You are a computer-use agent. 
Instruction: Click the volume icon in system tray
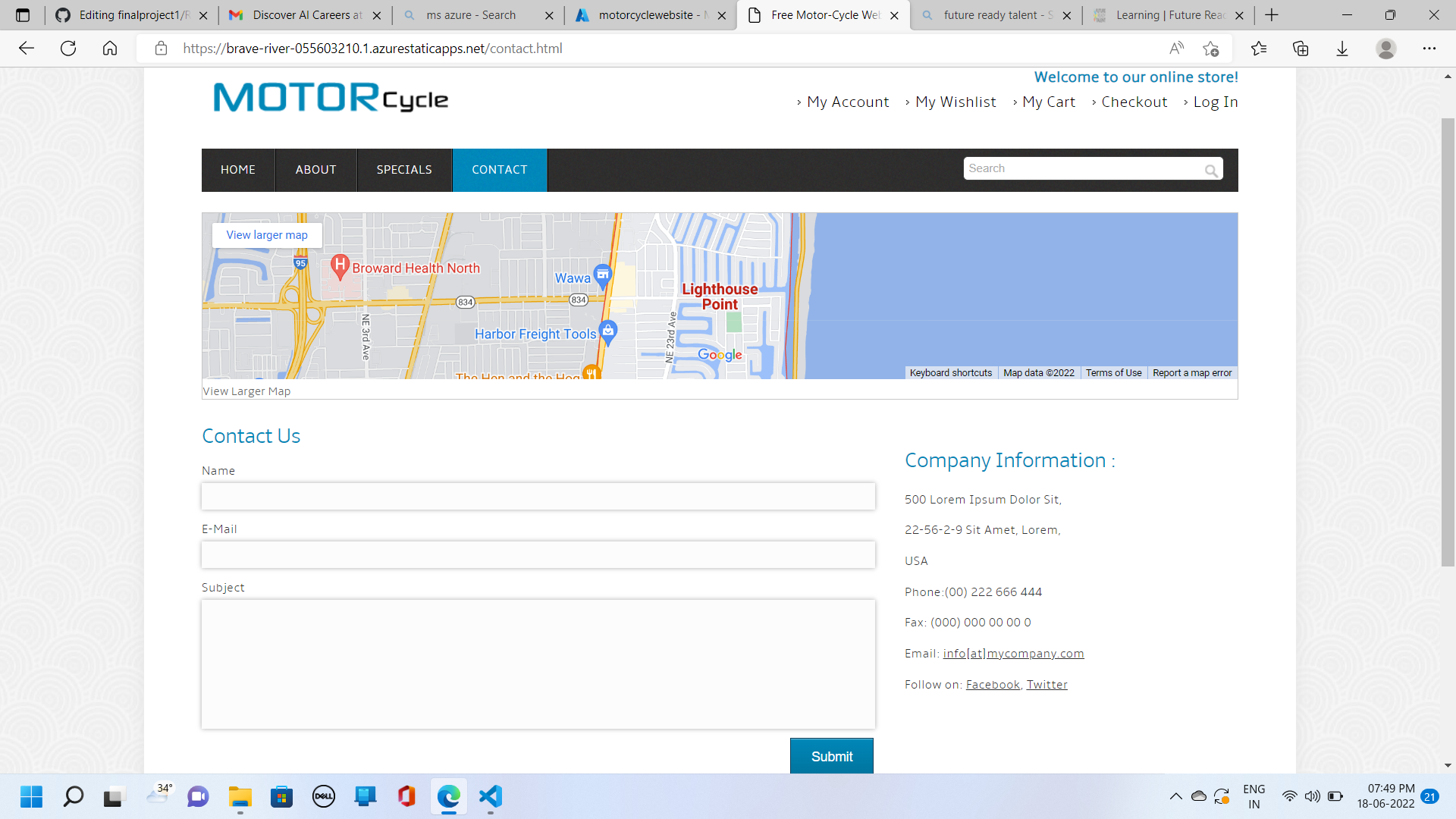coord(1313,797)
